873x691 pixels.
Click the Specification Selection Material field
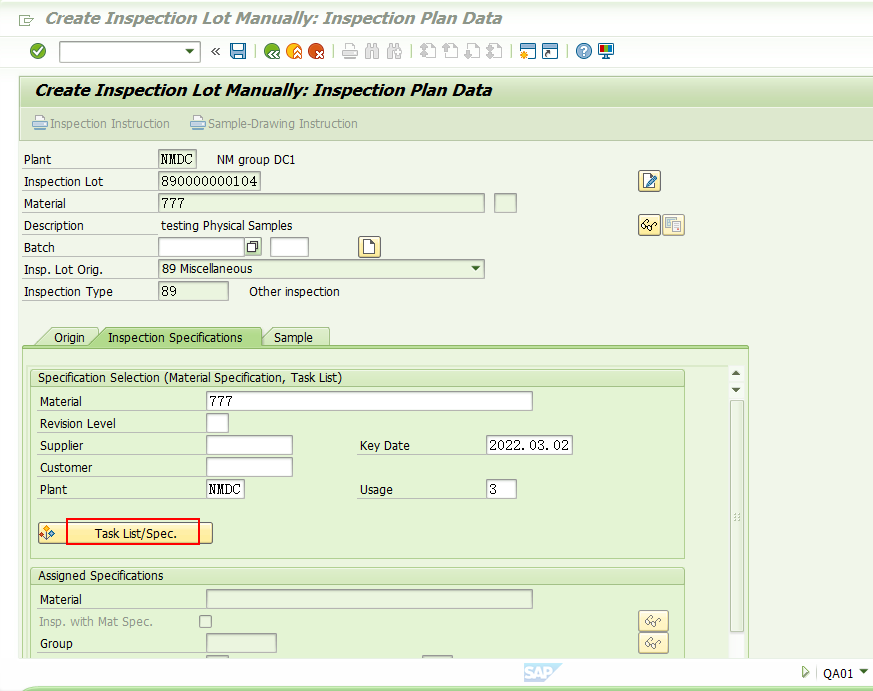[369, 401]
